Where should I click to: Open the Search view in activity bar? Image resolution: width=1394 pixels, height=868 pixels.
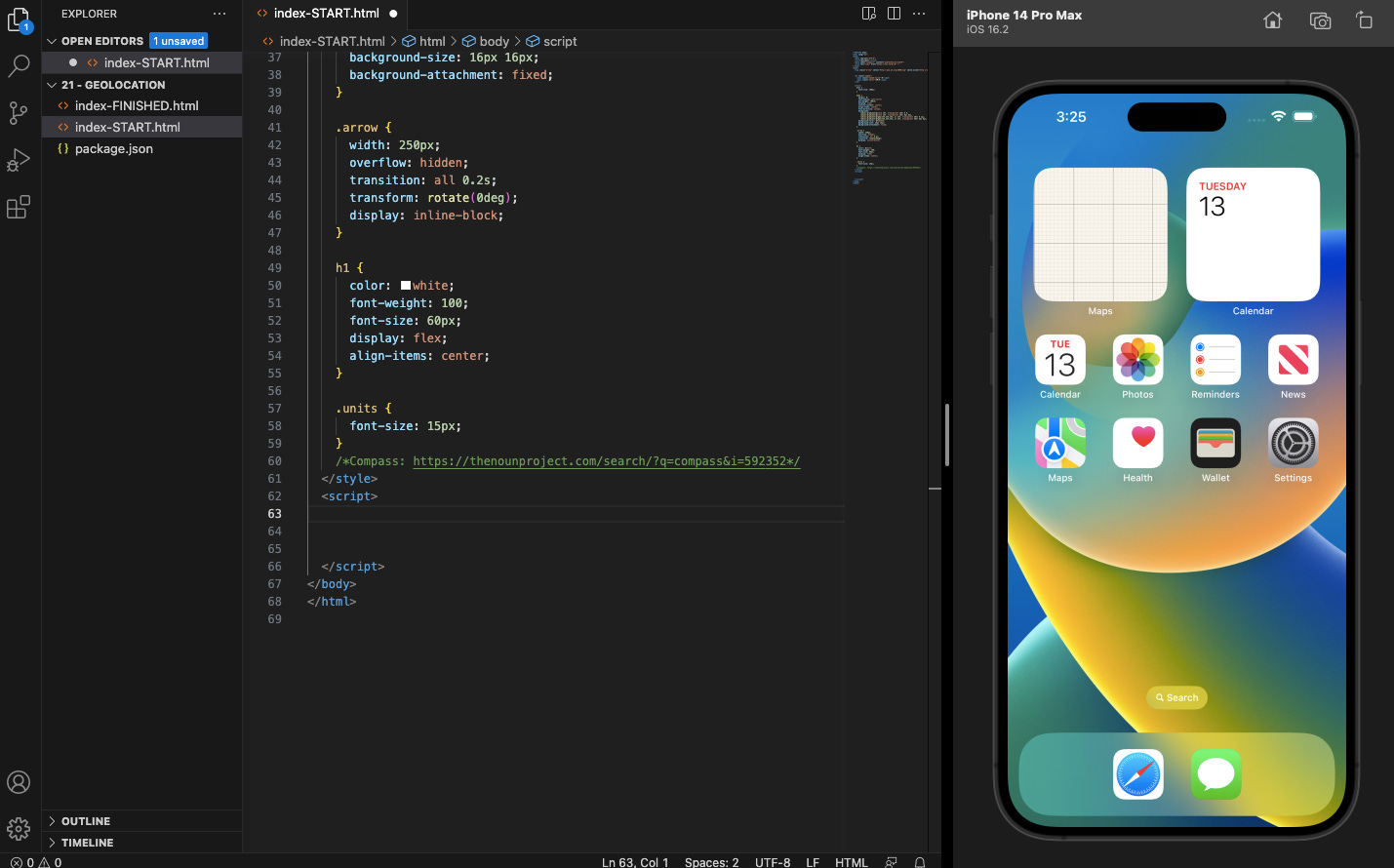click(20, 66)
